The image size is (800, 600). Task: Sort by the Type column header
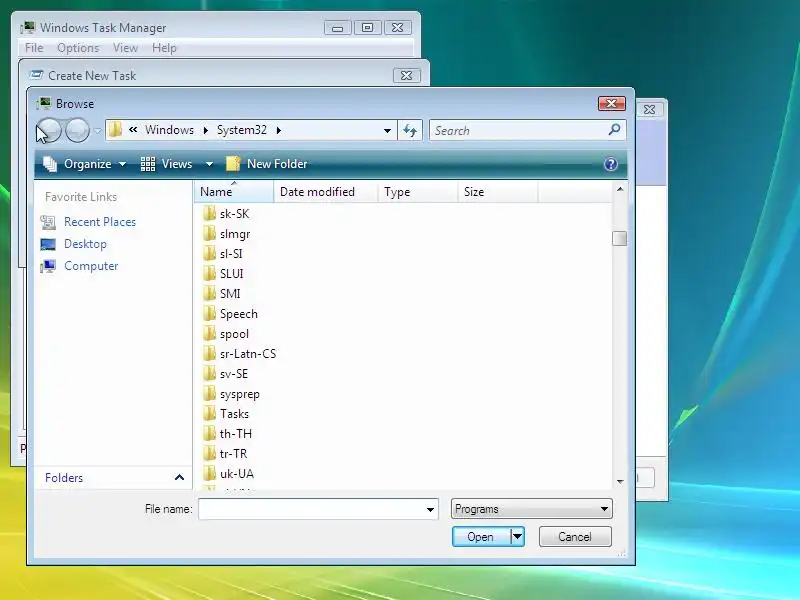[x=418, y=192]
